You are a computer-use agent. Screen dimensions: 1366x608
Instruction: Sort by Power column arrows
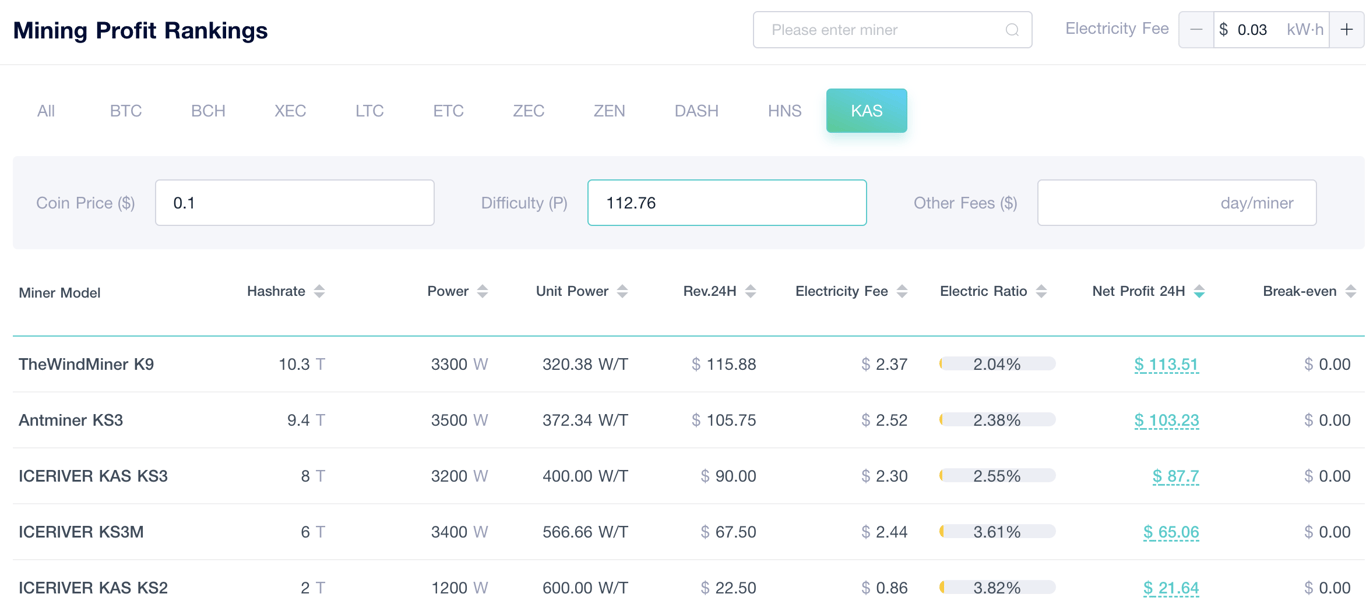(482, 291)
